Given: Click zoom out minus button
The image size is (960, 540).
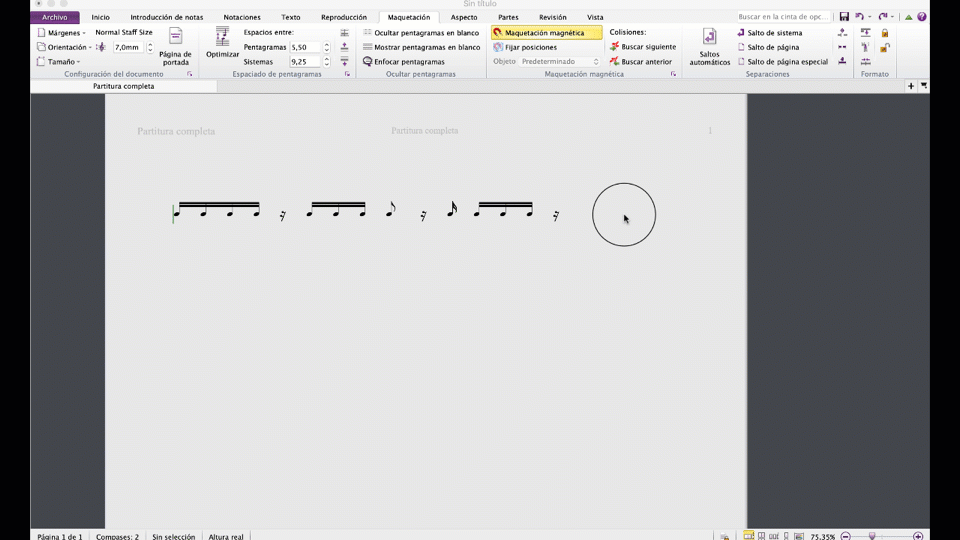Looking at the screenshot, I should tap(846, 536).
